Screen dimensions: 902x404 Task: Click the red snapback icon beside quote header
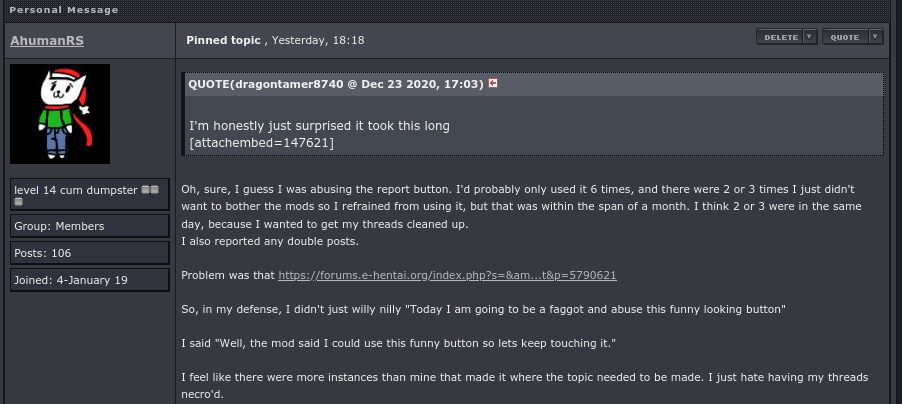click(x=492, y=83)
